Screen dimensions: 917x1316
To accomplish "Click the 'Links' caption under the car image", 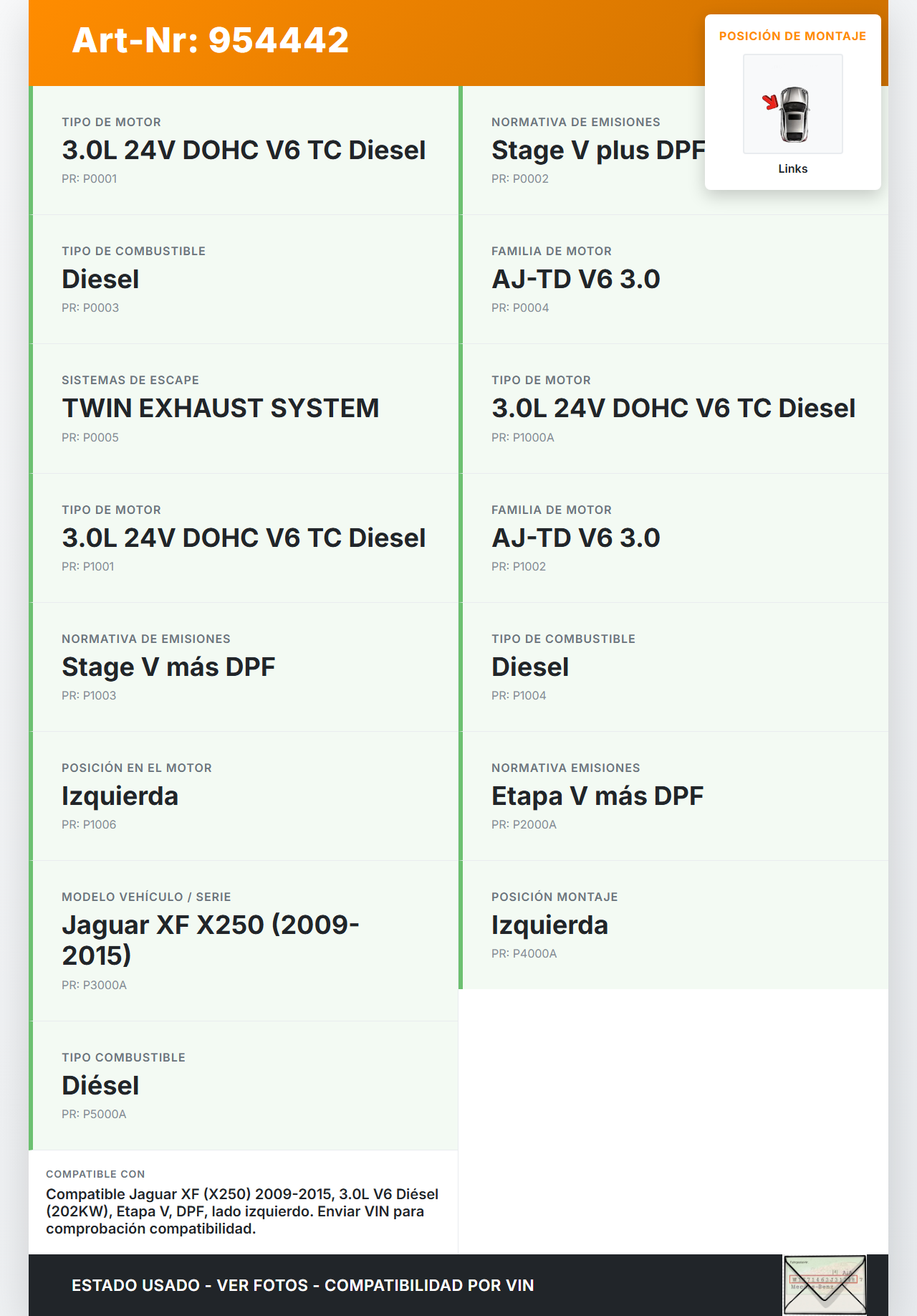I will pyautogui.click(x=792, y=168).
